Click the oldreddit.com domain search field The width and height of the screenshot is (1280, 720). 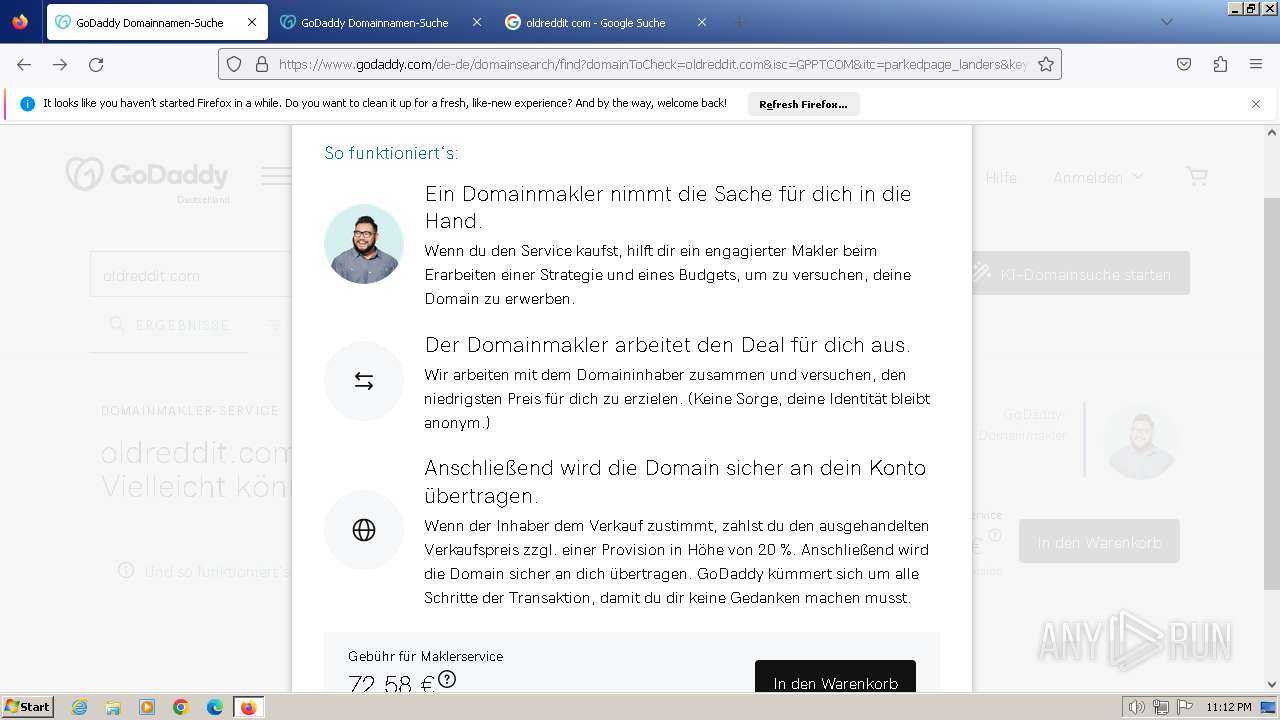click(190, 275)
